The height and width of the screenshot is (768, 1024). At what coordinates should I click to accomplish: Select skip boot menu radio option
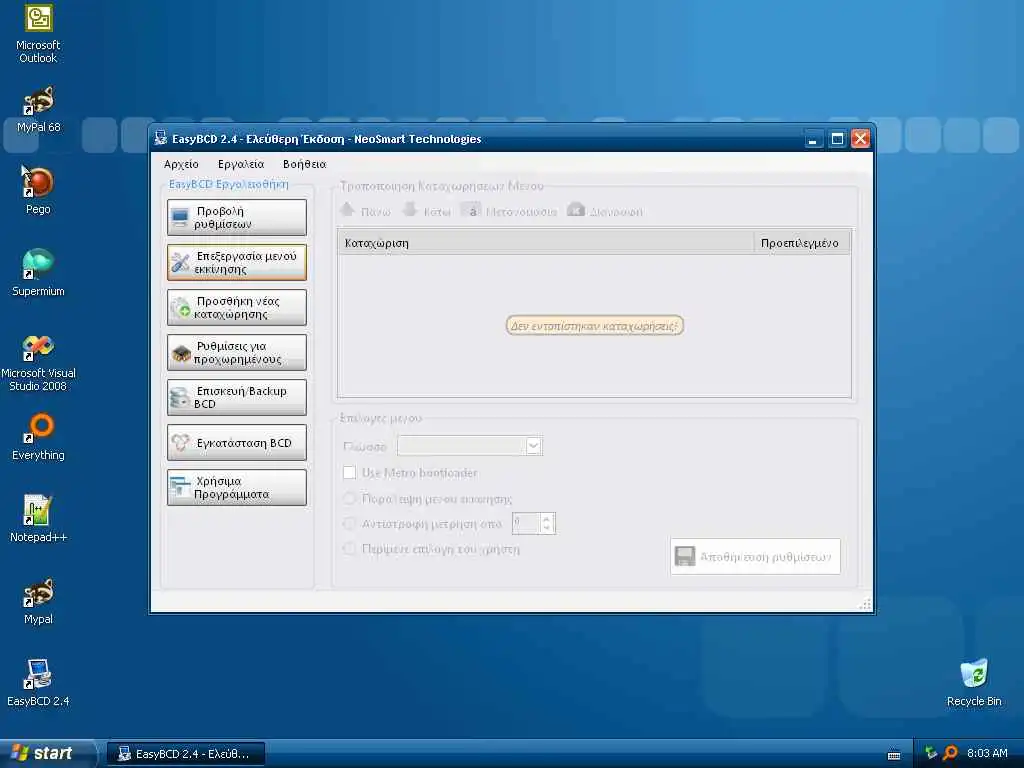pos(349,498)
